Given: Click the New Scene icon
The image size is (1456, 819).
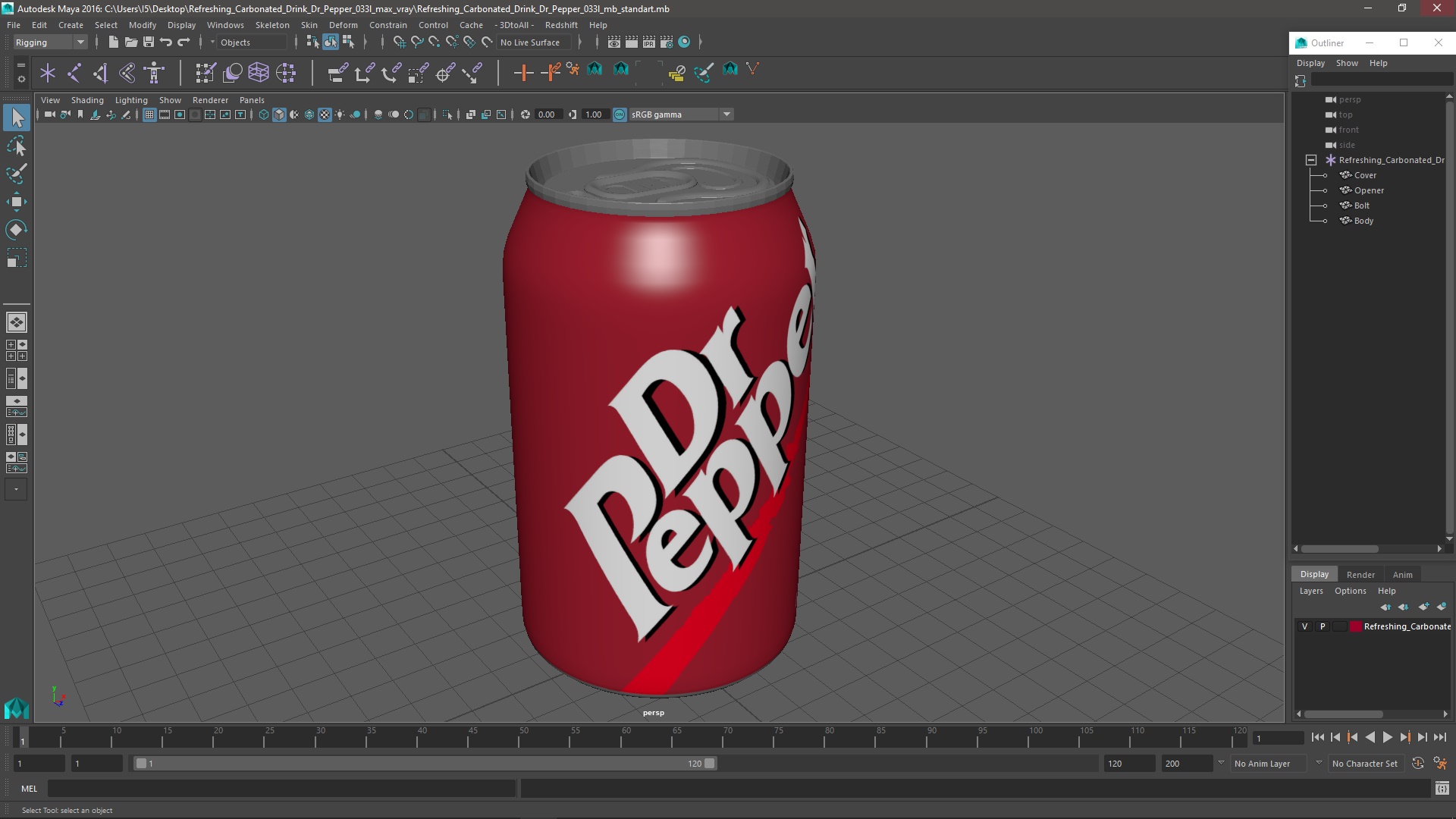Looking at the screenshot, I should 113,42.
